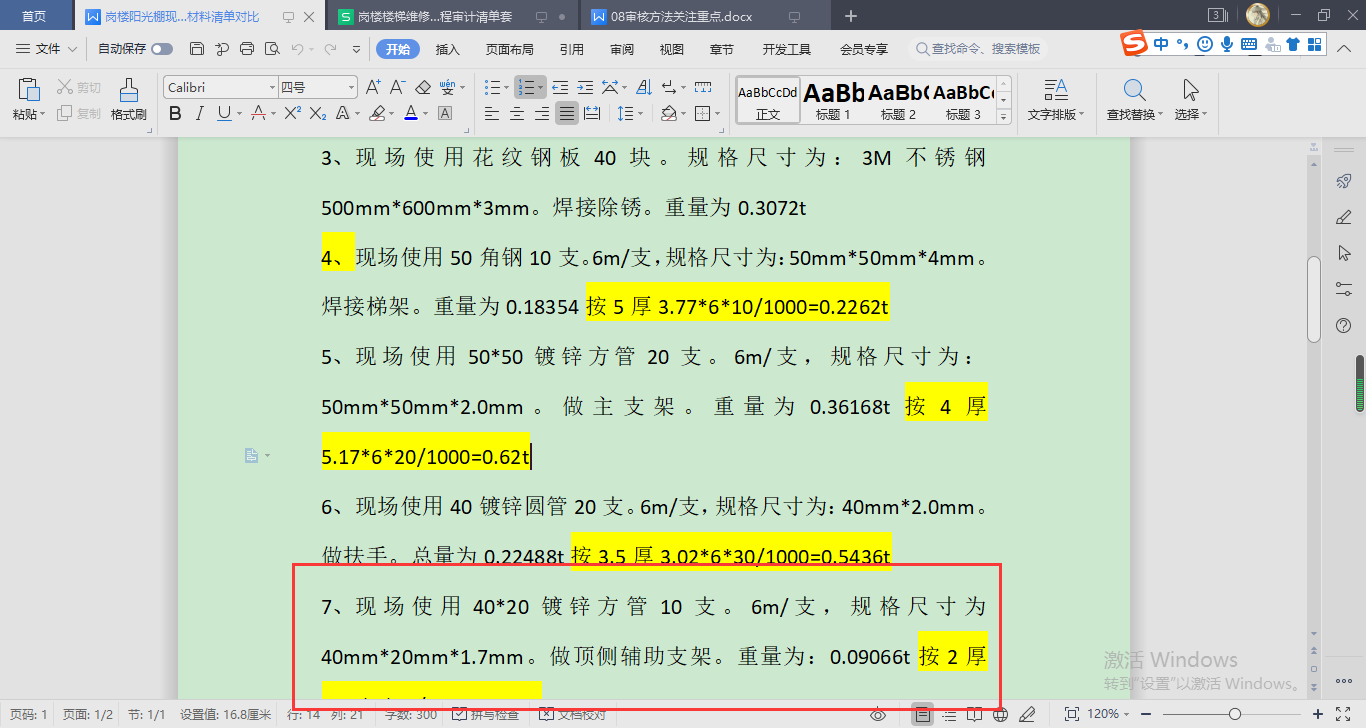Switch to the 首页 home tab
The height and width of the screenshot is (728, 1366).
pyautogui.click(x=34, y=17)
